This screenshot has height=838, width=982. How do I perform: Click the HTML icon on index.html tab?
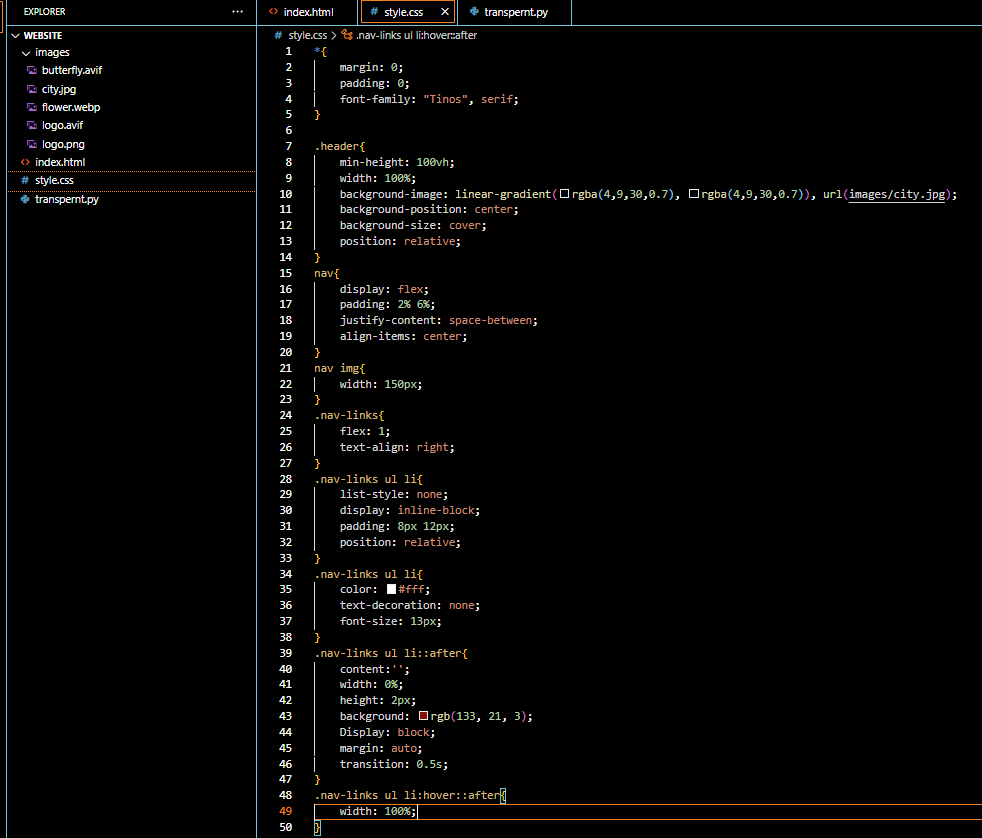point(273,13)
